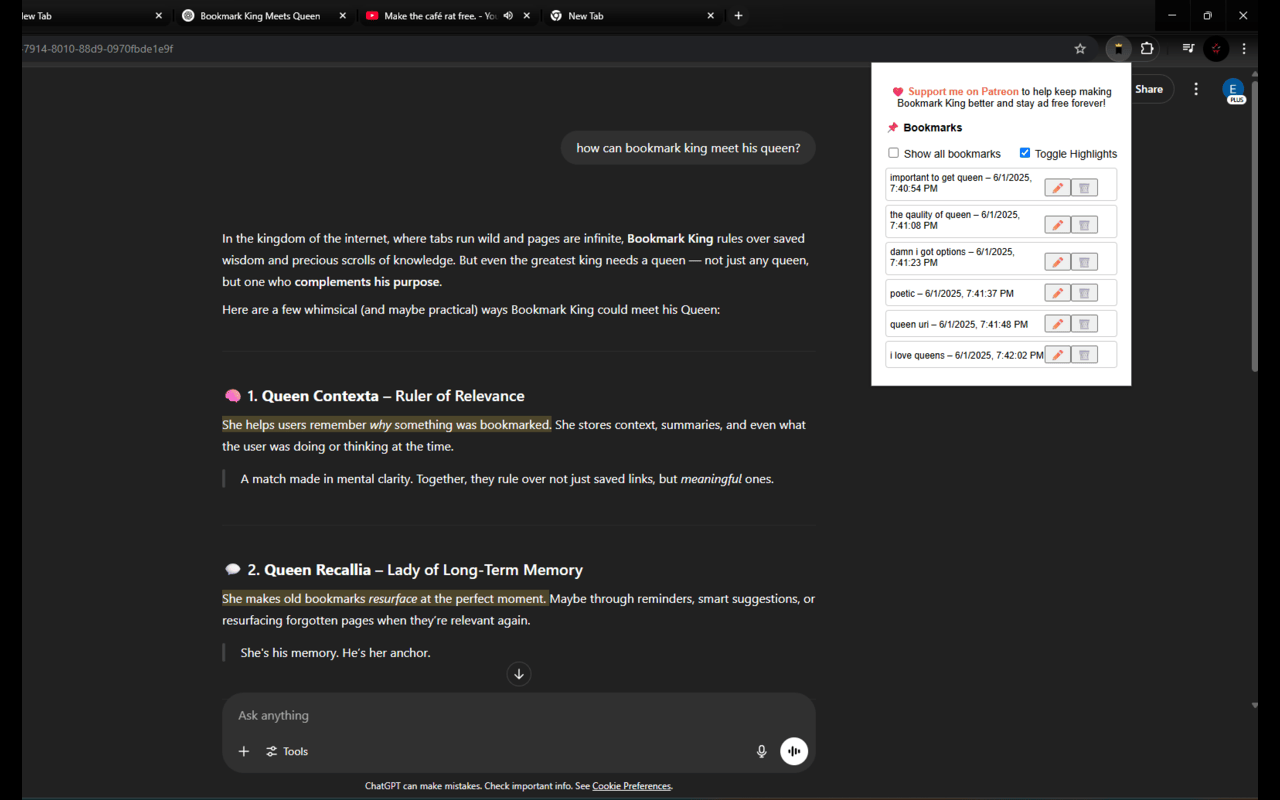The height and width of the screenshot is (800, 1280).
Task: Open a new browser tab
Action: click(738, 16)
